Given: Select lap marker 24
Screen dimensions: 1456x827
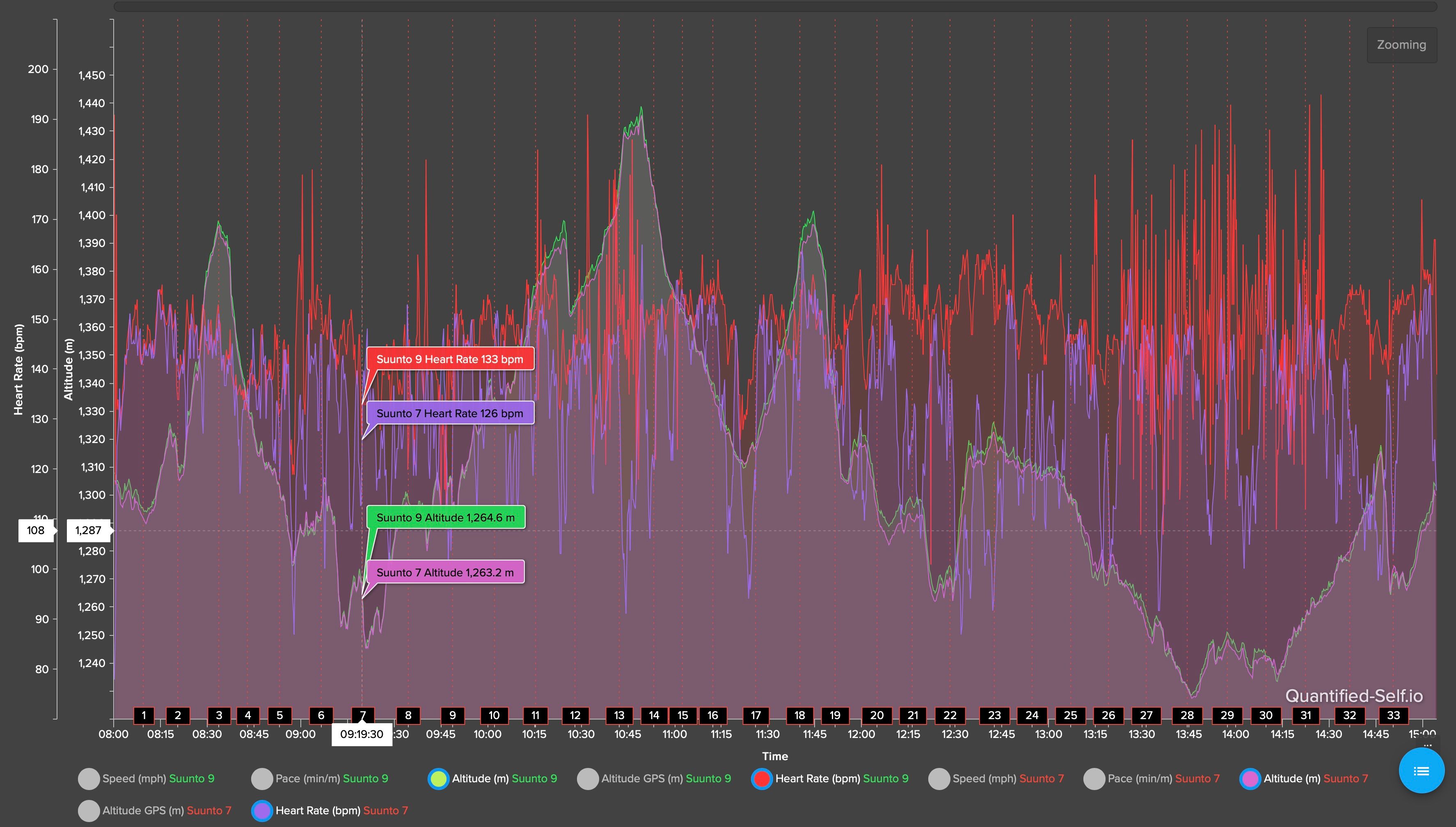Looking at the screenshot, I should tap(1032, 716).
